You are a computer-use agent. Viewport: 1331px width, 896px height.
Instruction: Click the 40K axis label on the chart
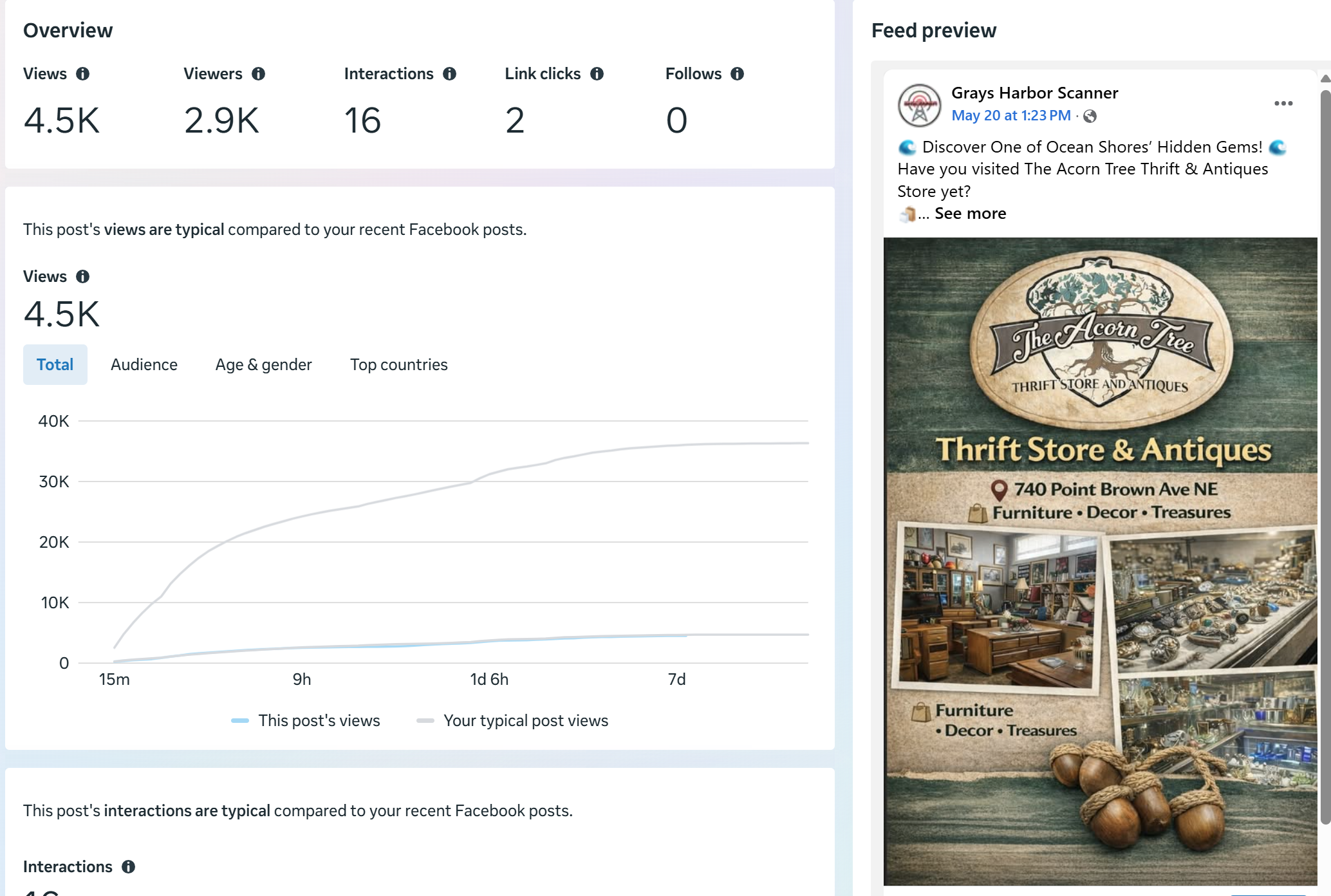[54, 422]
